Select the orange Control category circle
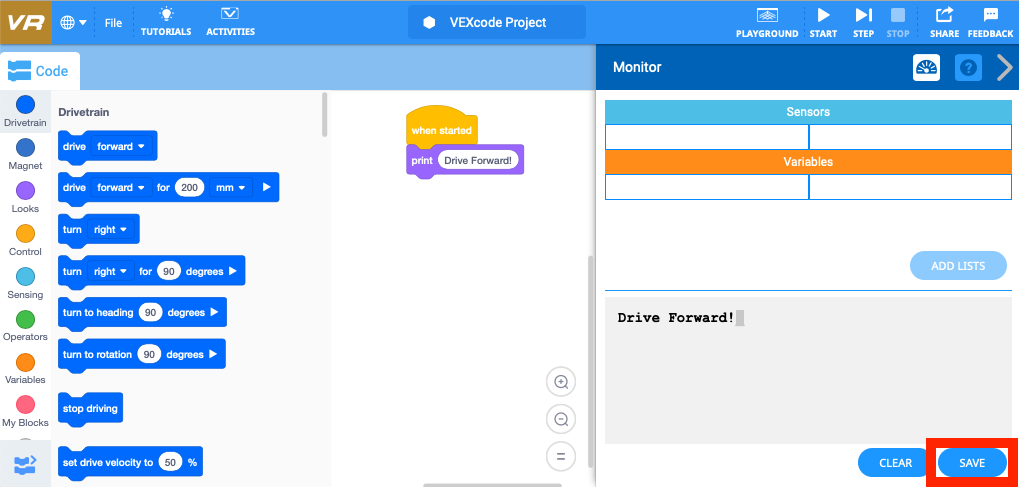The width and height of the screenshot is (1019, 487). click(25, 234)
